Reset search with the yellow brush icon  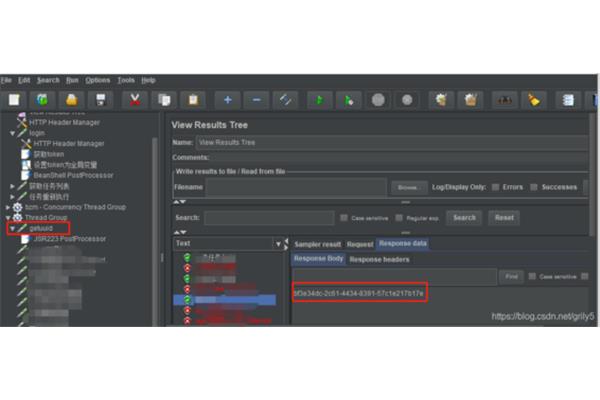click(x=534, y=100)
